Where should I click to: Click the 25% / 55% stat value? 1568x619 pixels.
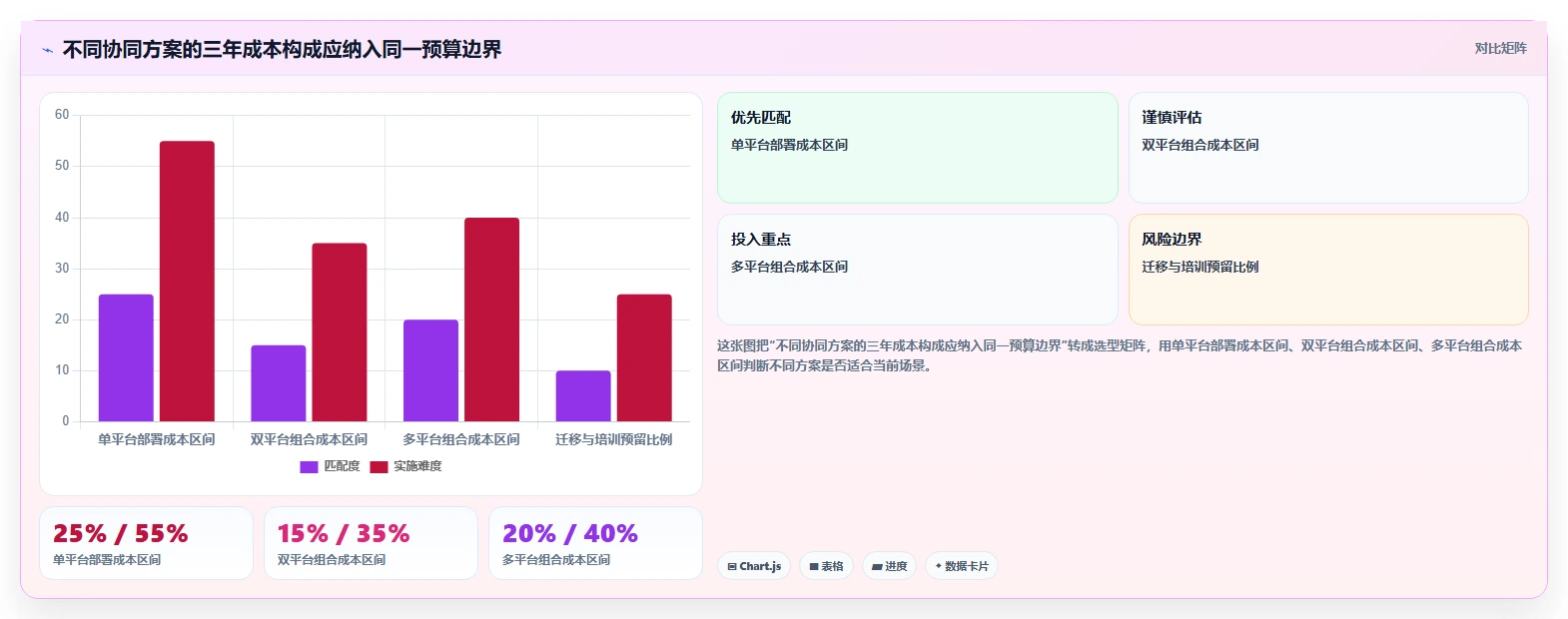coord(121,533)
